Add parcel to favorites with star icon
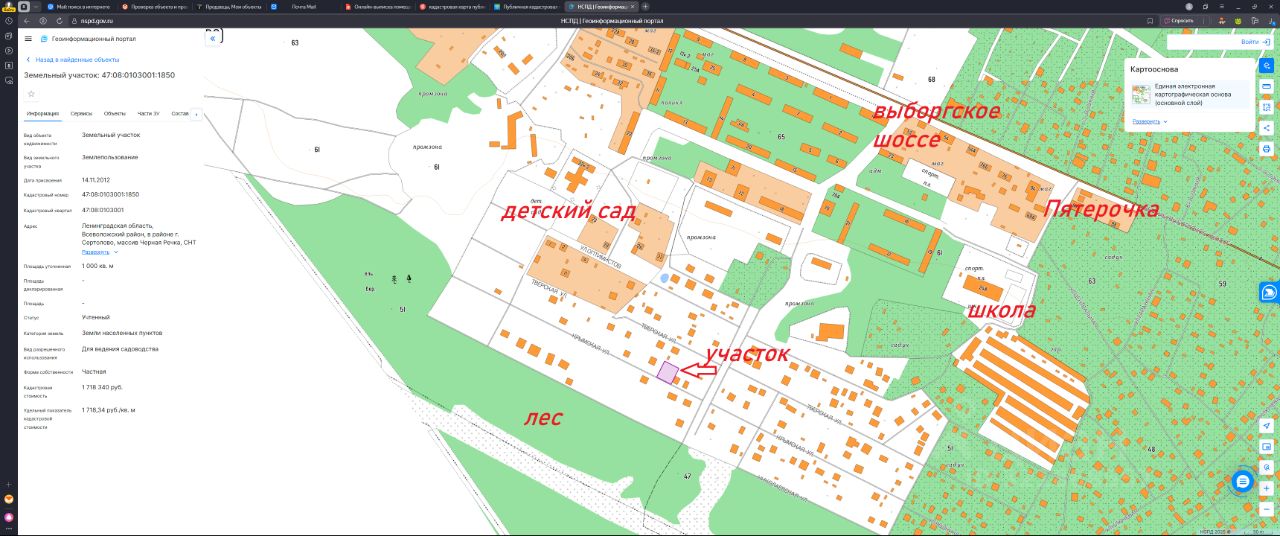This screenshot has height=536, width=1280. [x=31, y=94]
